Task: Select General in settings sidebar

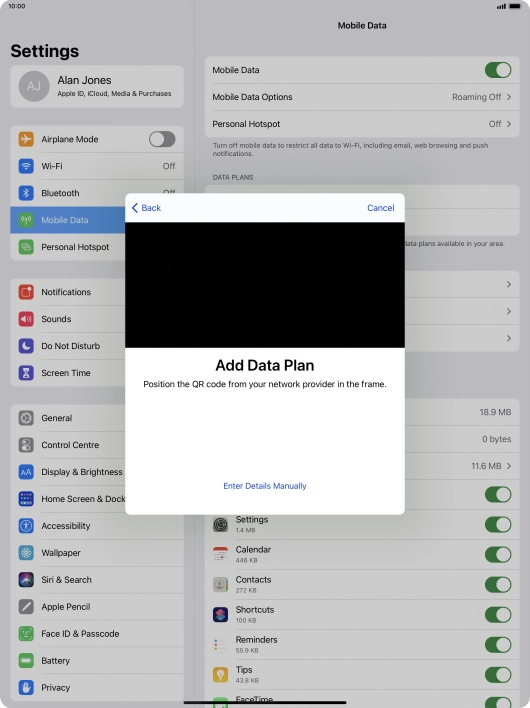Action: (68, 418)
